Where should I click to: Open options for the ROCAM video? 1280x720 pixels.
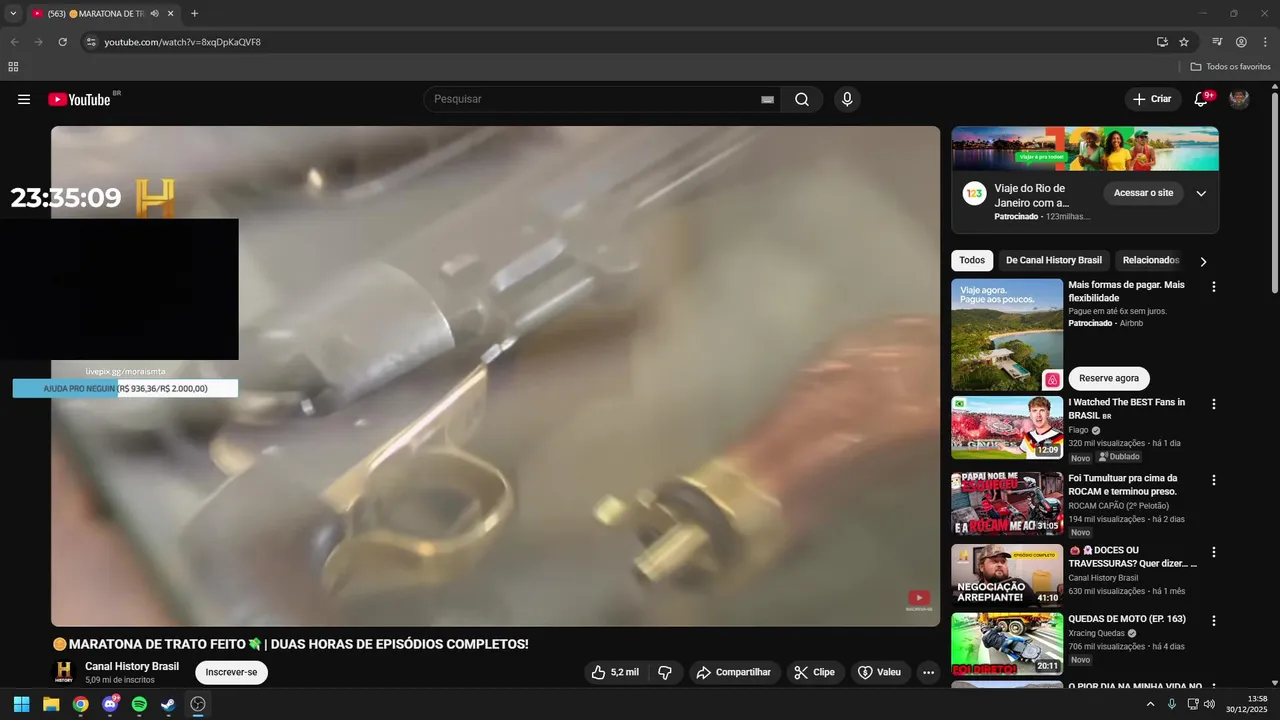pos(1214,480)
